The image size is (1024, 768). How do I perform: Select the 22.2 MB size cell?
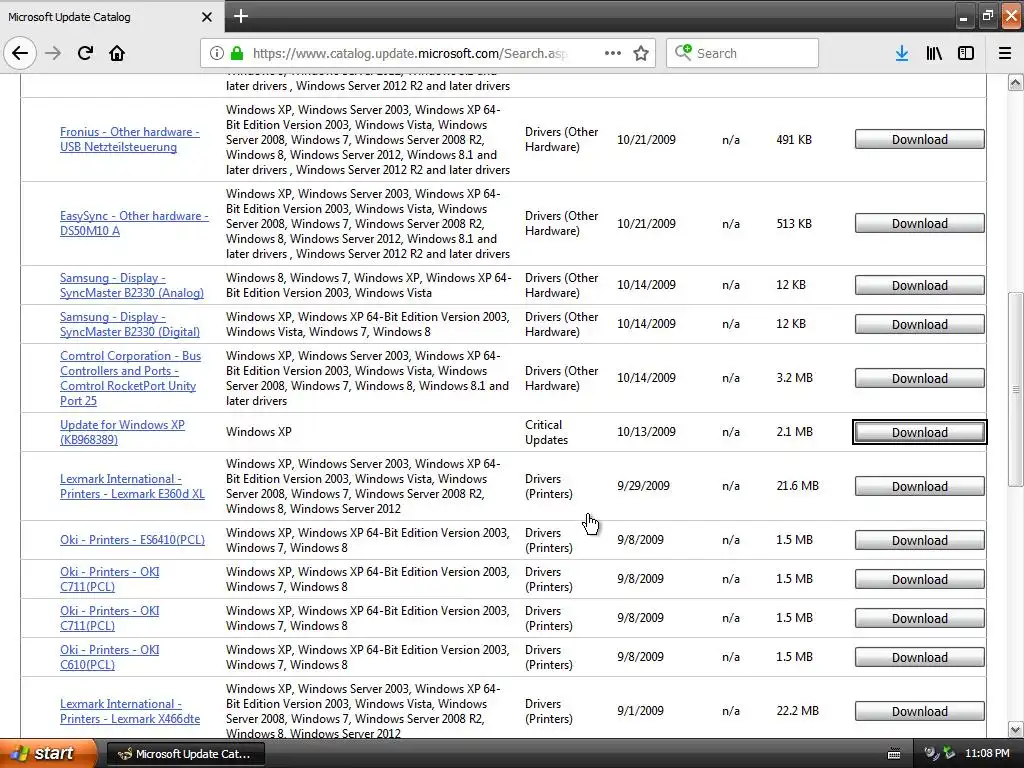pyautogui.click(x=797, y=711)
